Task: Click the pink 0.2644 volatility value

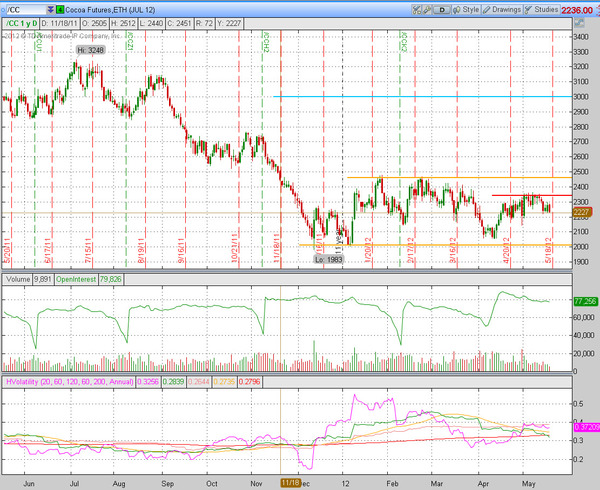Action: coord(199,382)
